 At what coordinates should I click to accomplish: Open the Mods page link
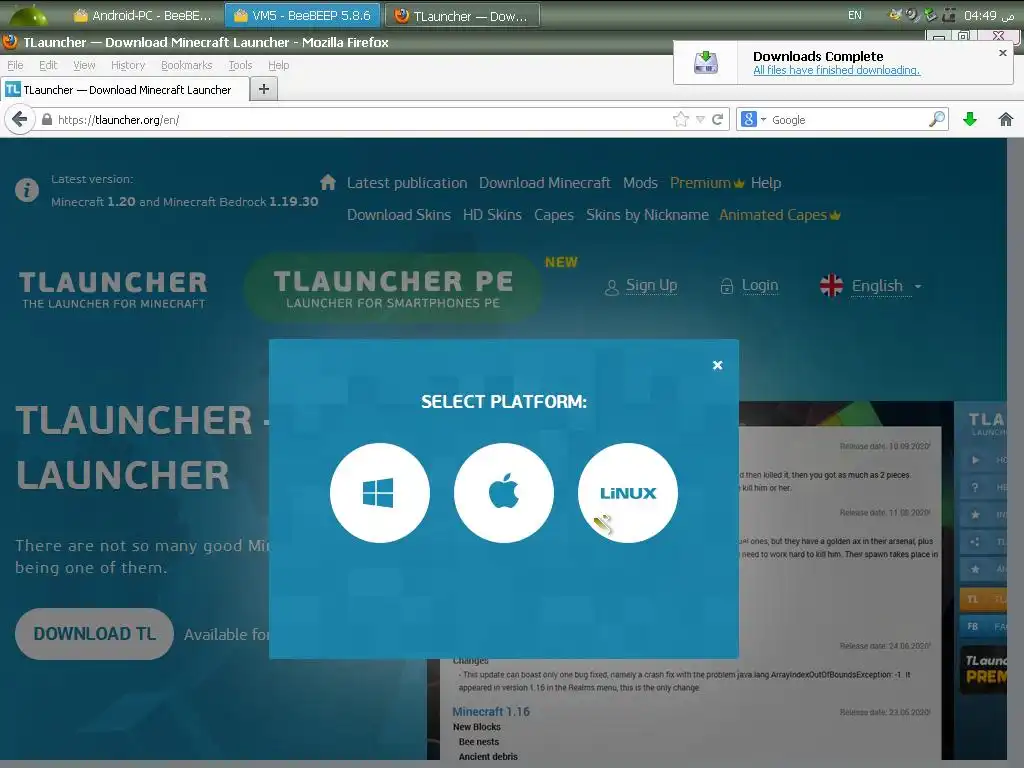(x=640, y=183)
